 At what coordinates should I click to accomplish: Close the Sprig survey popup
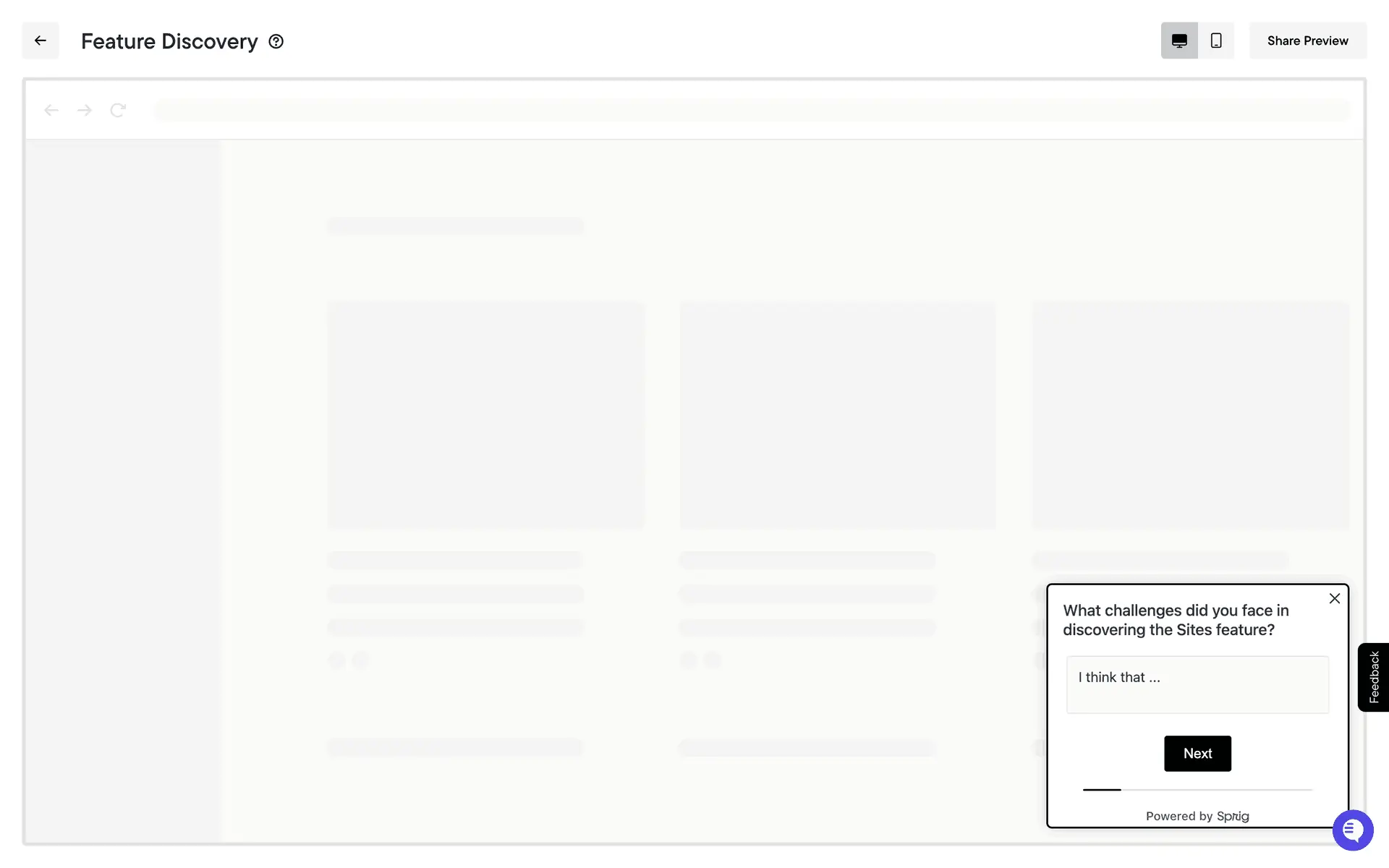(1334, 598)
